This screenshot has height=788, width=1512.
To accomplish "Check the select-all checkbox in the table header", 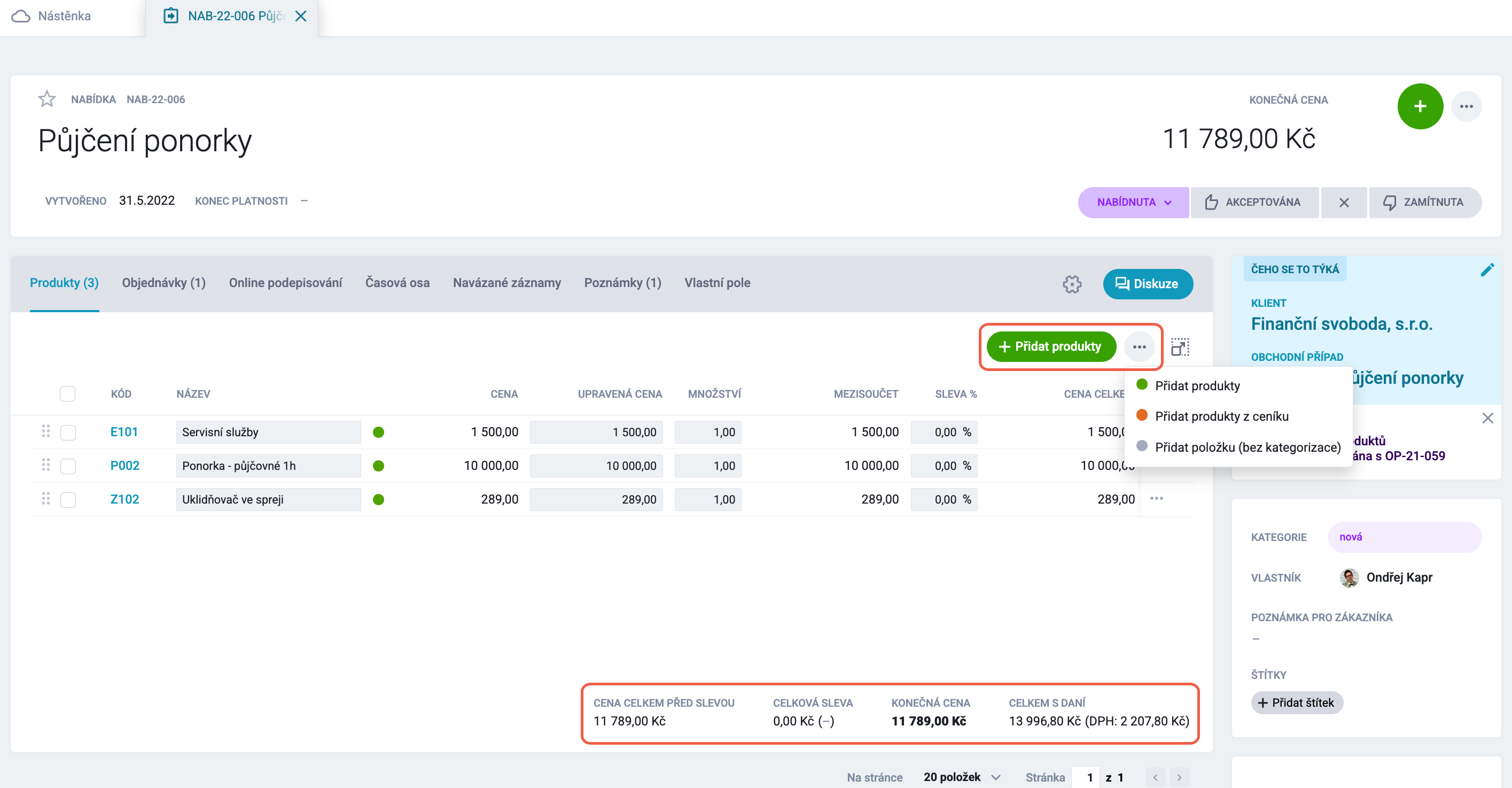I will (67, 393).
